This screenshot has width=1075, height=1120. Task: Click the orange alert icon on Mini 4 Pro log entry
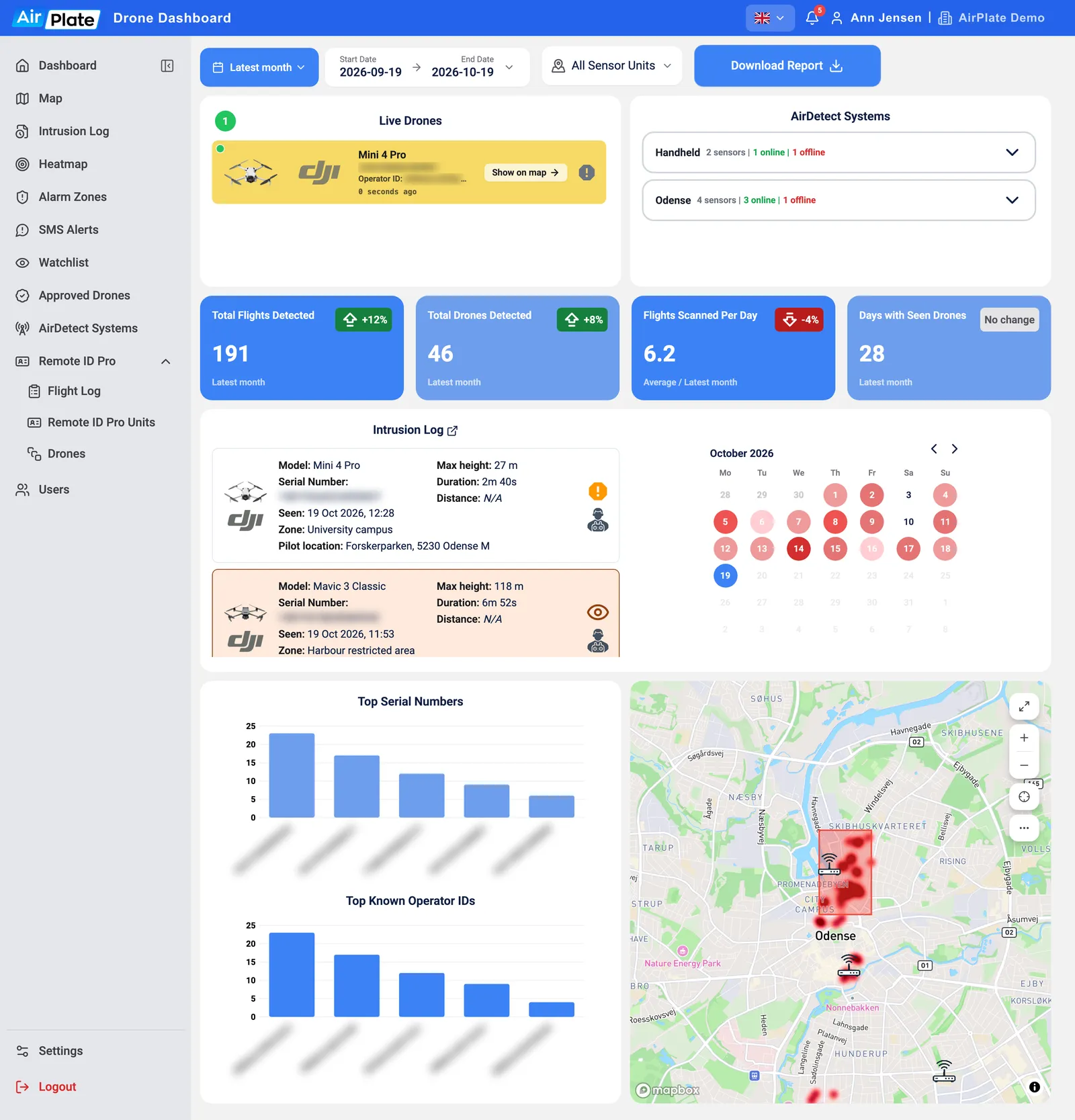pyautogui.click(x=597, y=491)
